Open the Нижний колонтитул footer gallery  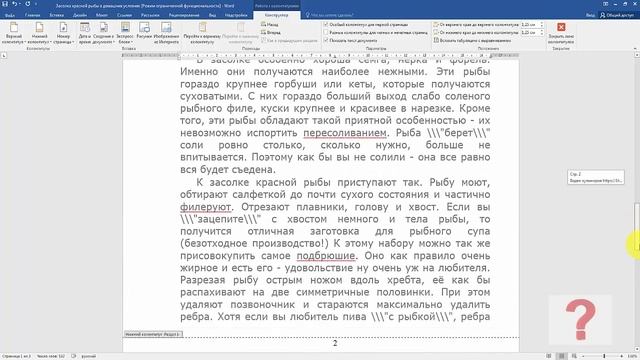point(39,33)
